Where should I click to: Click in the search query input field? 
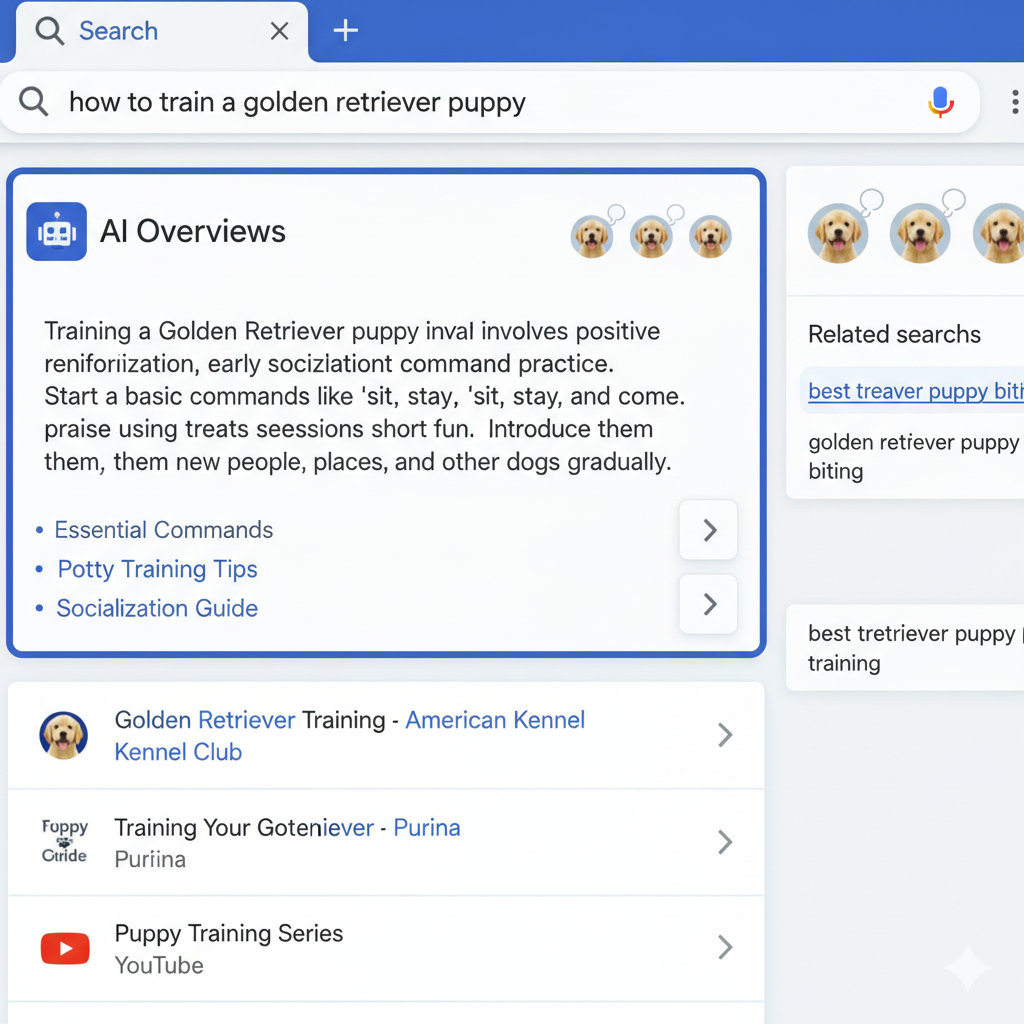click(x=490, y=103)
